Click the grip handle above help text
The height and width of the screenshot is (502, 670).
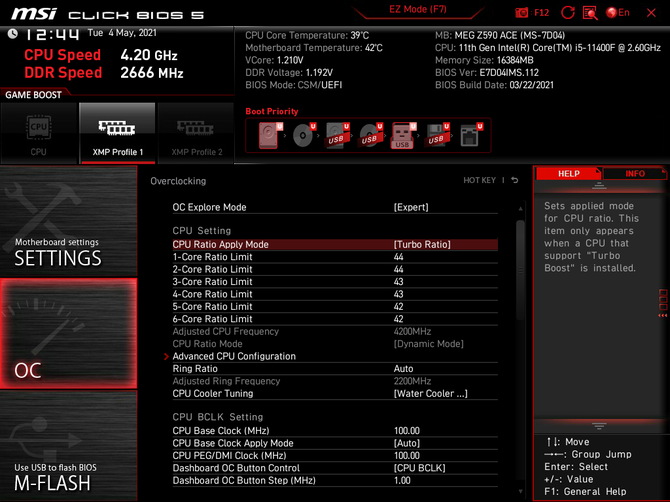(599, 186)
